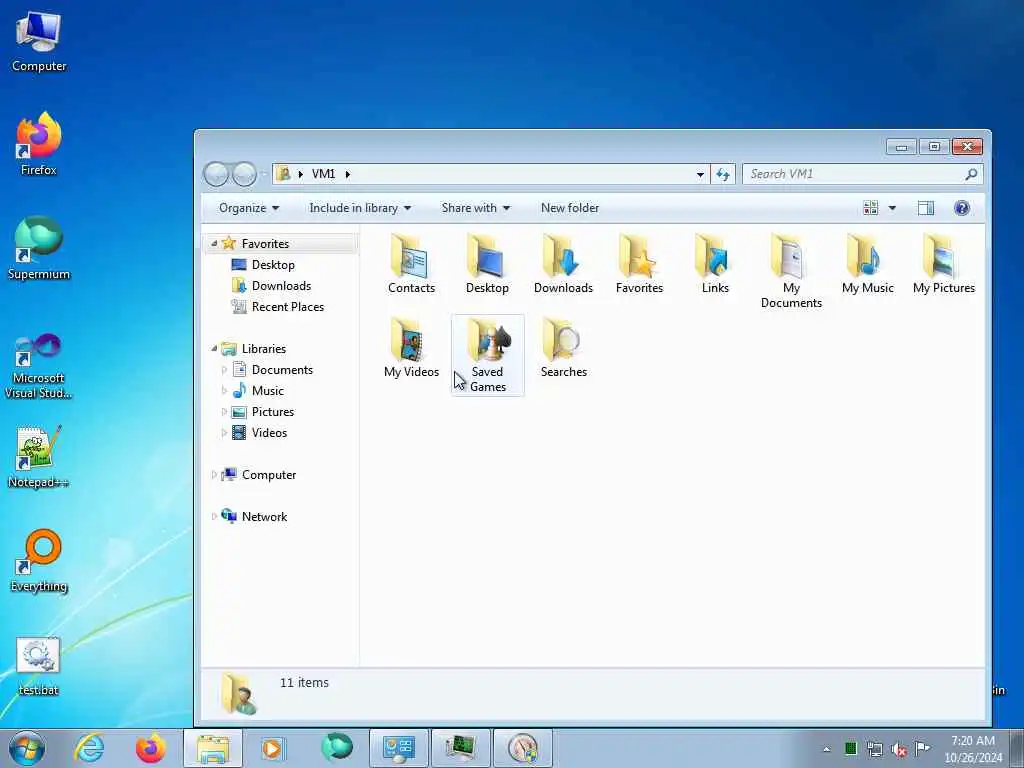The width and height of the screenshot is (1024, 768).
Task: Select the My Videos folder
Action: (x=411, y=348)
